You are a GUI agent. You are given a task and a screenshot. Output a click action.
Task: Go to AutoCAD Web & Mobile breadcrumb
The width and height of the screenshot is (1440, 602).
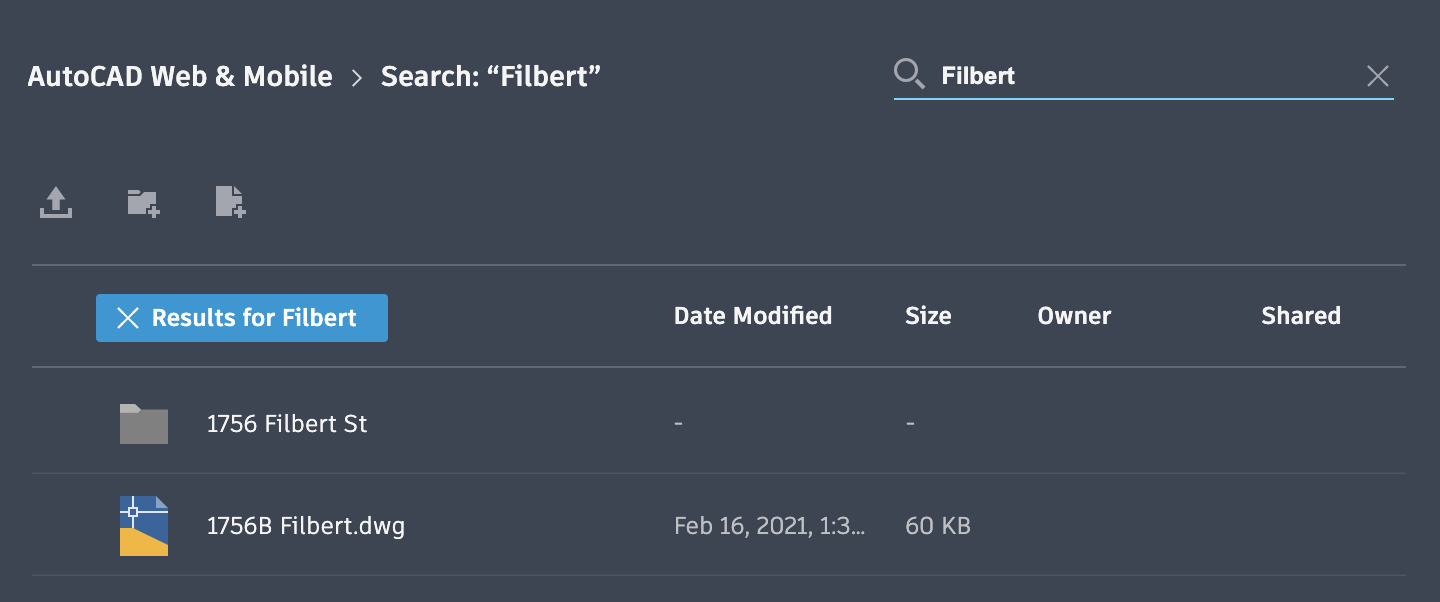pos(180,76)
